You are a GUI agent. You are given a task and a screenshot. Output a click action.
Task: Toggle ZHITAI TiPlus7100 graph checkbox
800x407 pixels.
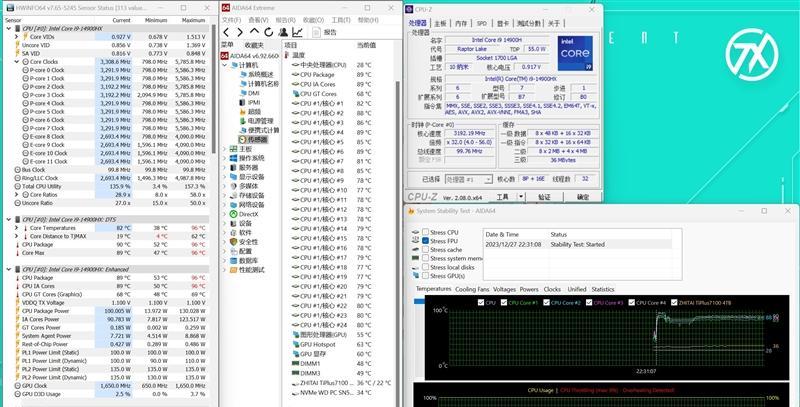pyautogui.click(x=674, y=302)
